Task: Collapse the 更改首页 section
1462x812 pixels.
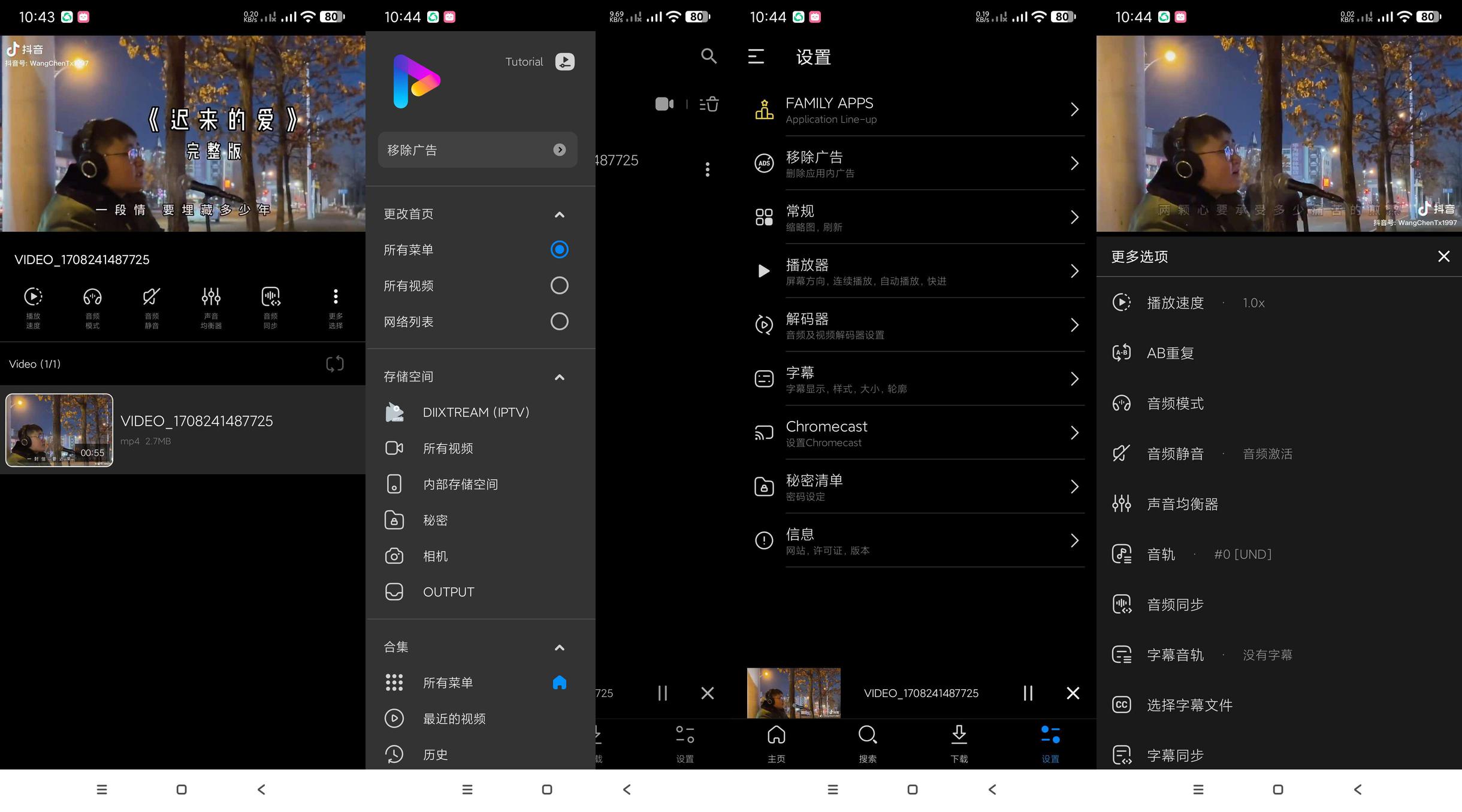Action: point(559,214)
